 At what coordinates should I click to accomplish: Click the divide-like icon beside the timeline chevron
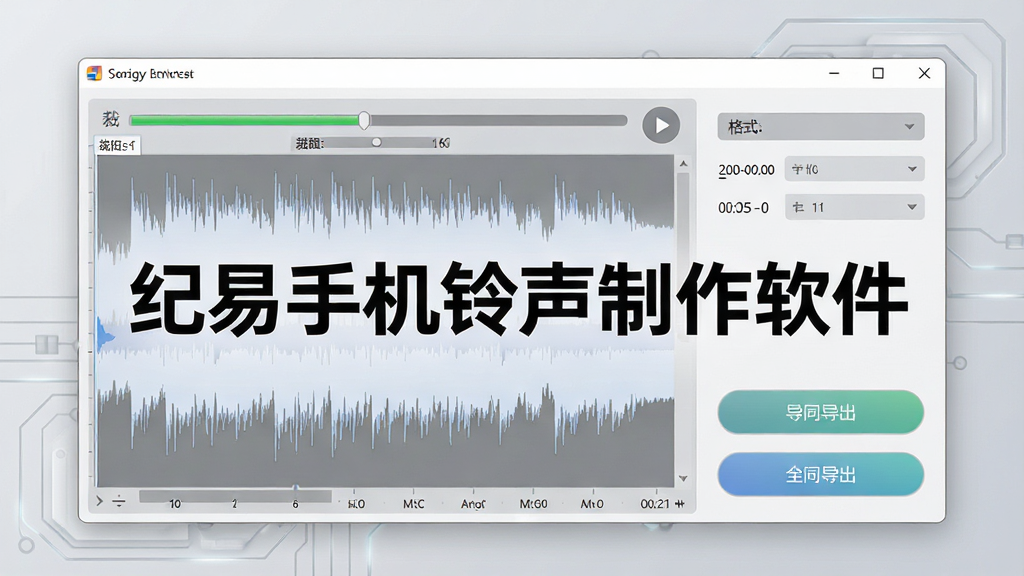(118, 502)
